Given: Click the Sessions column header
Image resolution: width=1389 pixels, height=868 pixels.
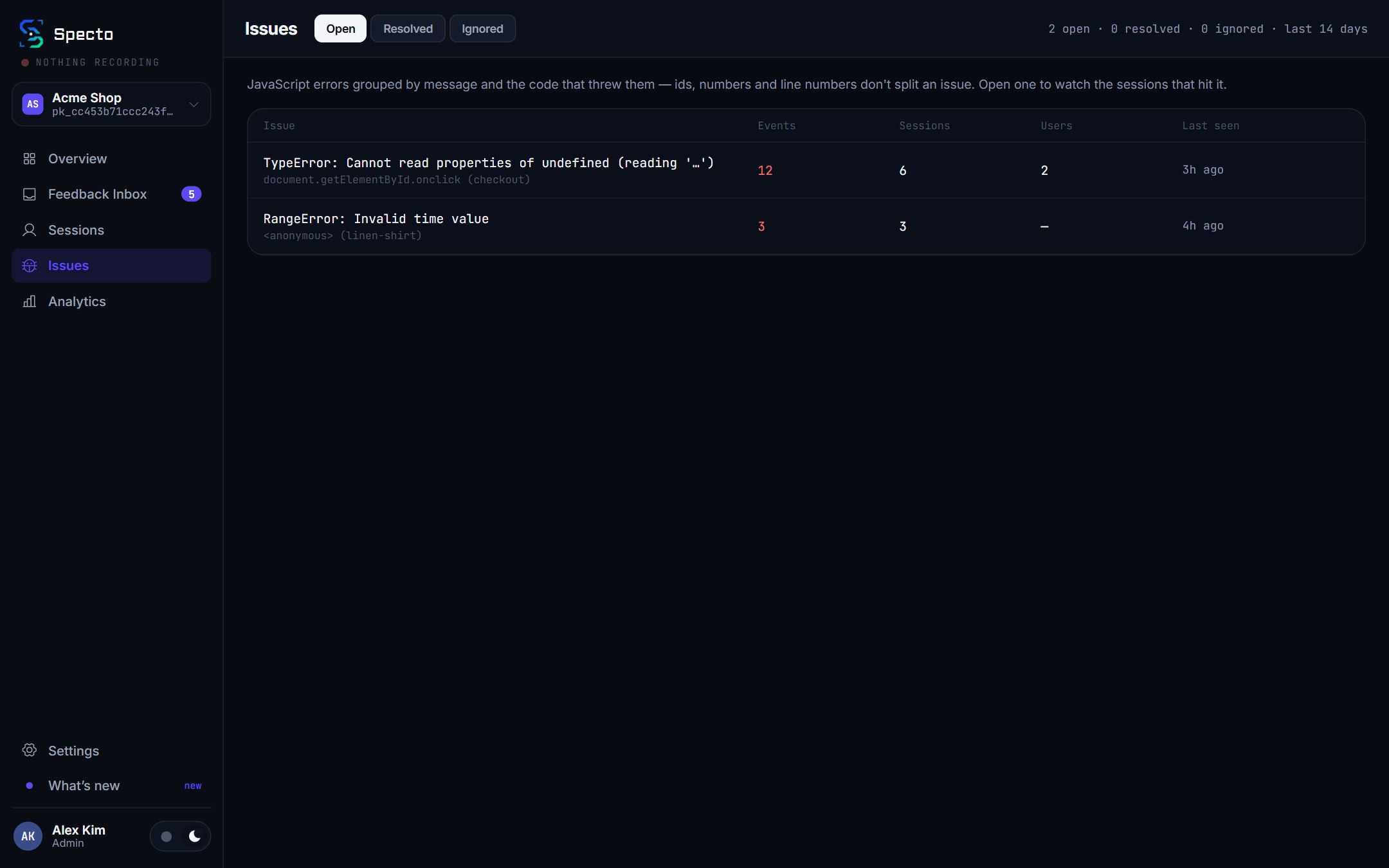Looking at the screenshot, I should [924, 126].
